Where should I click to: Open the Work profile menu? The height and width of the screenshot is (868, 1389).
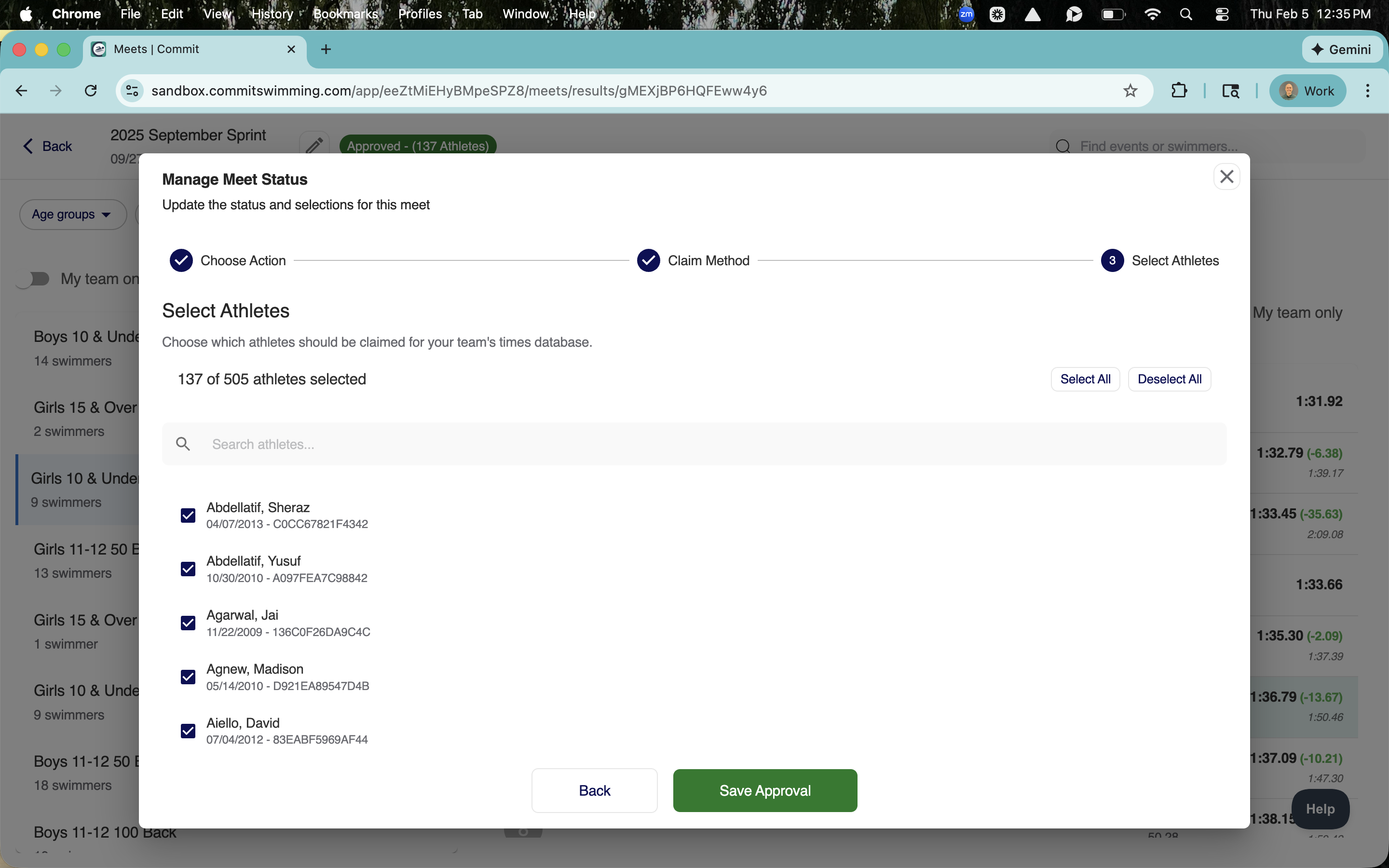tap(1307, 91)
